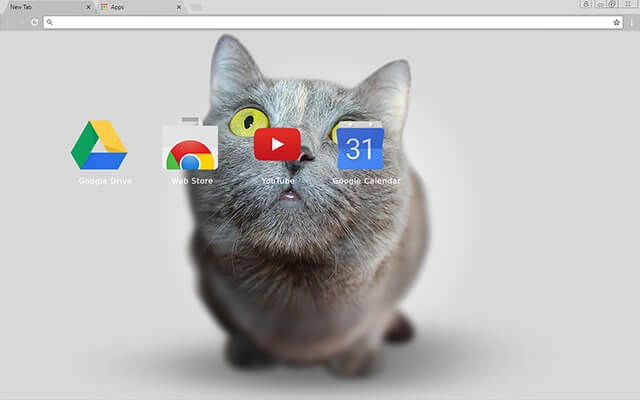The height and width of the screenshot is (400, 640).
Task: Click the YouTube label text
Action: pos(278,181)
